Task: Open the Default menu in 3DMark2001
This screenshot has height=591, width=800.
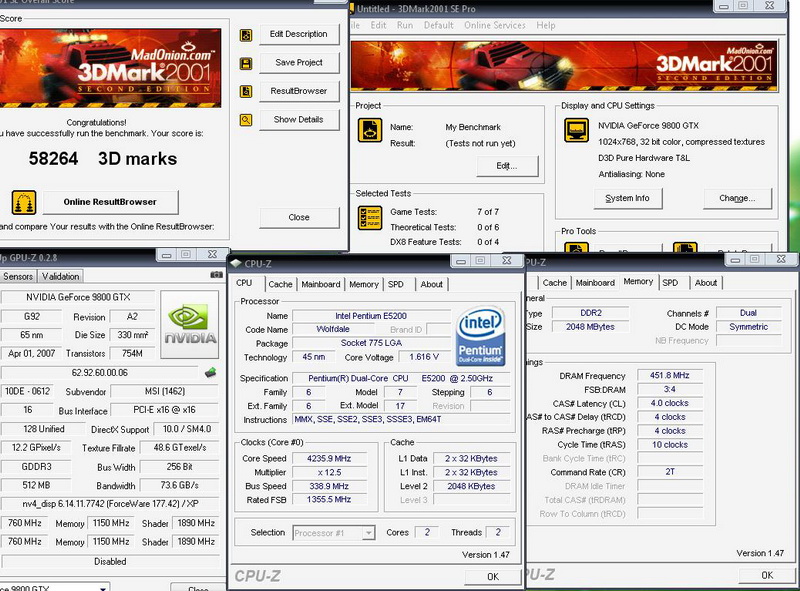Action: click(439, 25)
